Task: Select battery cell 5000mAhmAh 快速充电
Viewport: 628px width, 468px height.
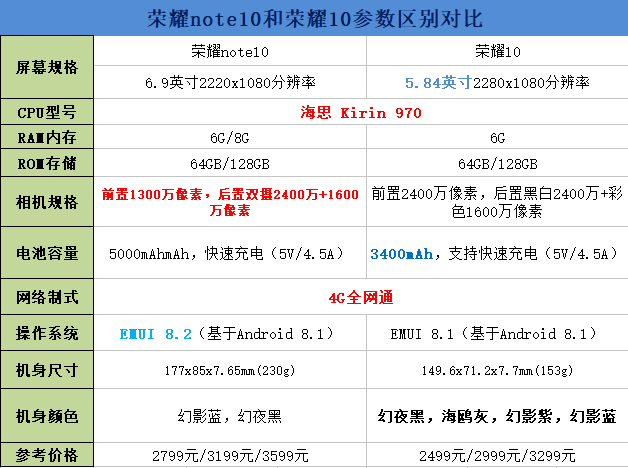Action: (230, 253)
